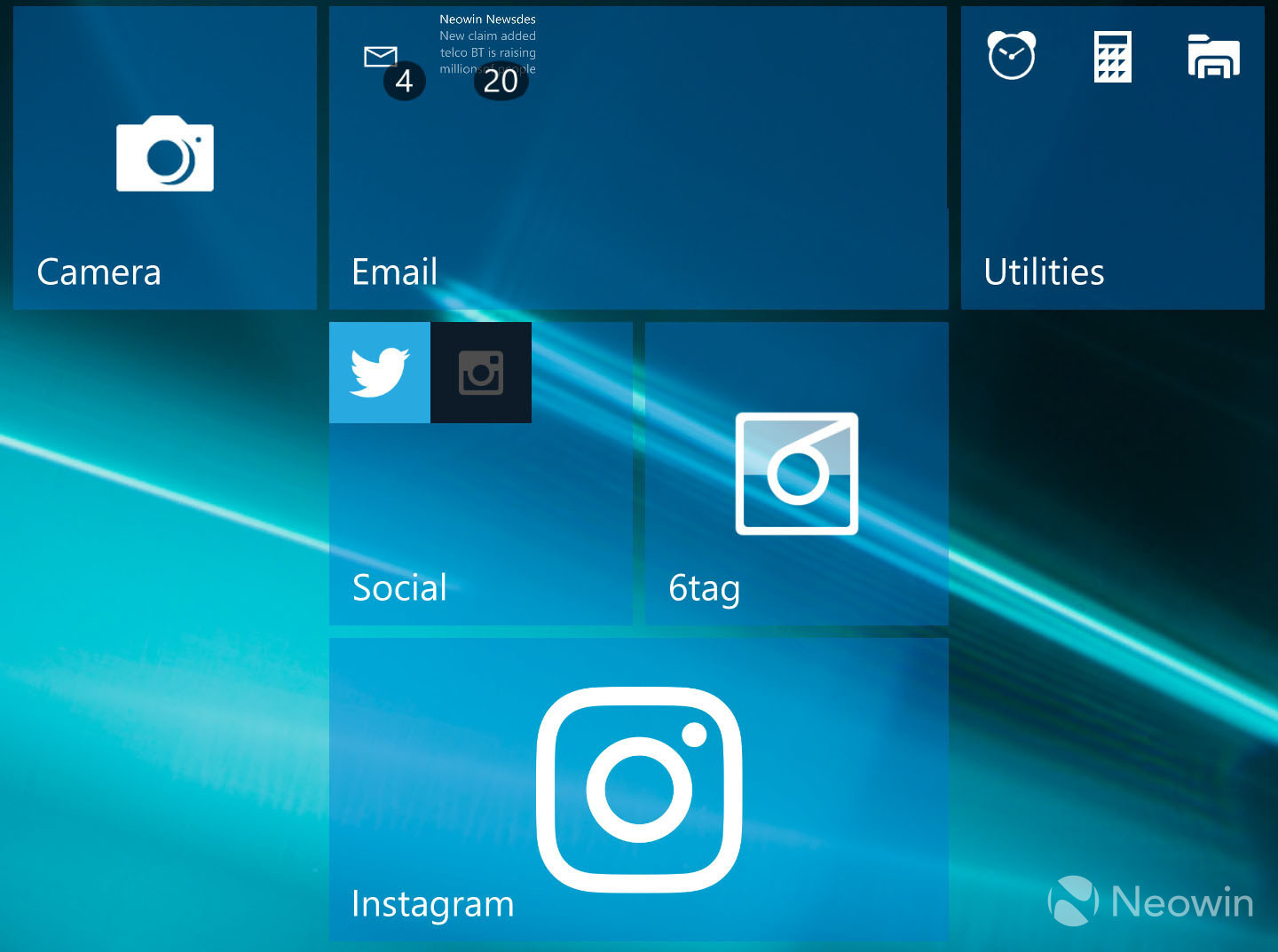The image size is (1278, 952).
Task: Open the Camera tile
Action: [165, 158]
